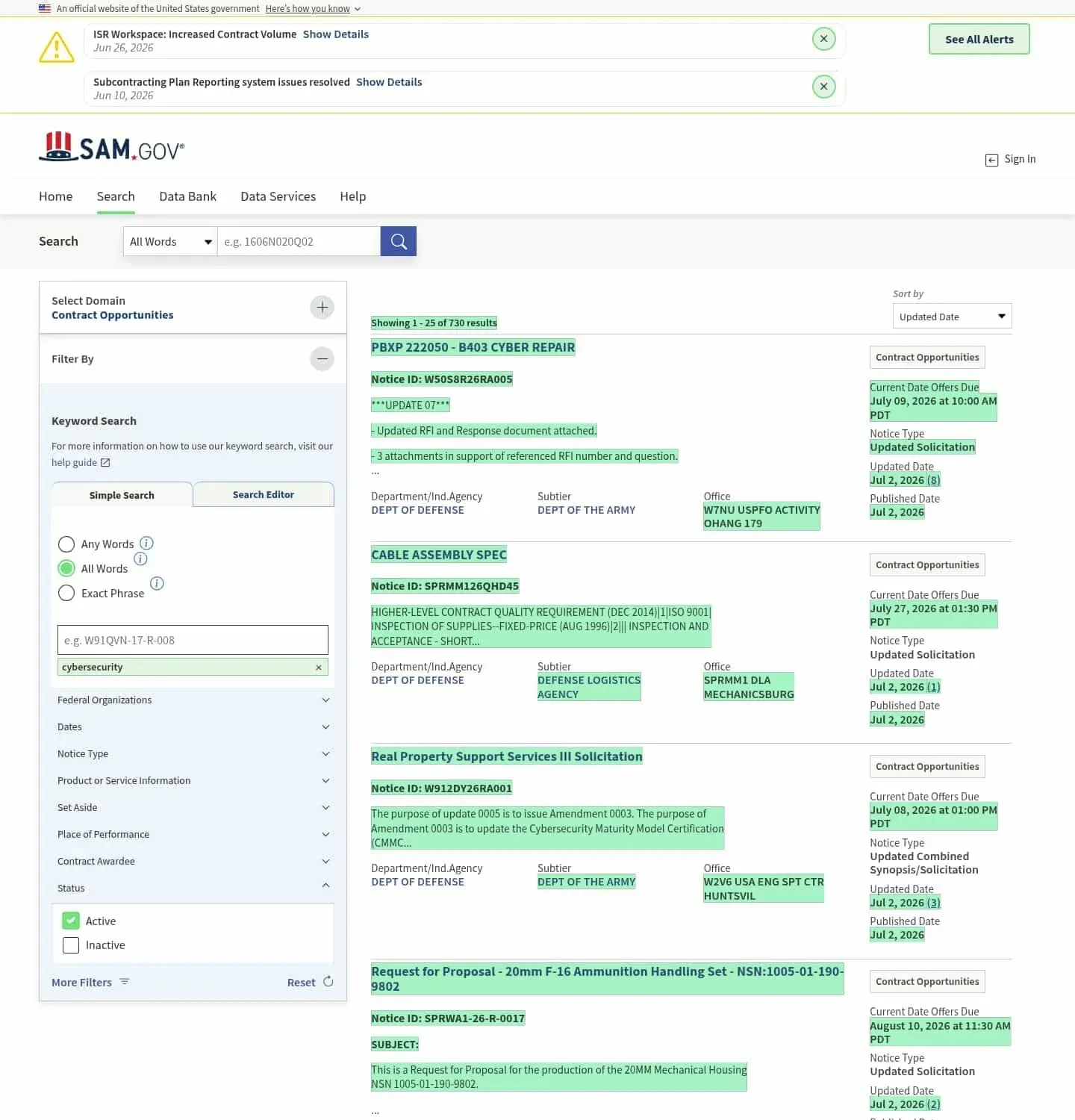
Task: Open 20mm F-16 Ammunition Handling Set proposal
Action: [x=607, y=979]
